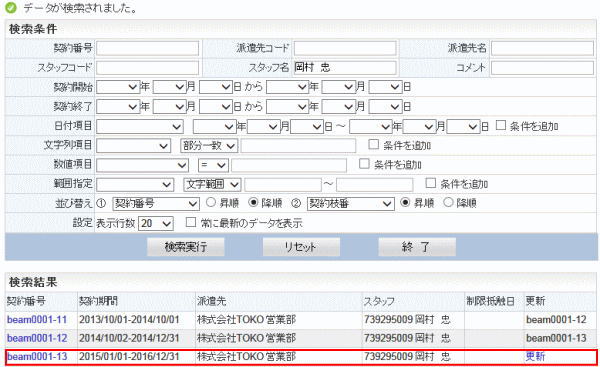Click the 検索実行 button

[x=186, y=247]
